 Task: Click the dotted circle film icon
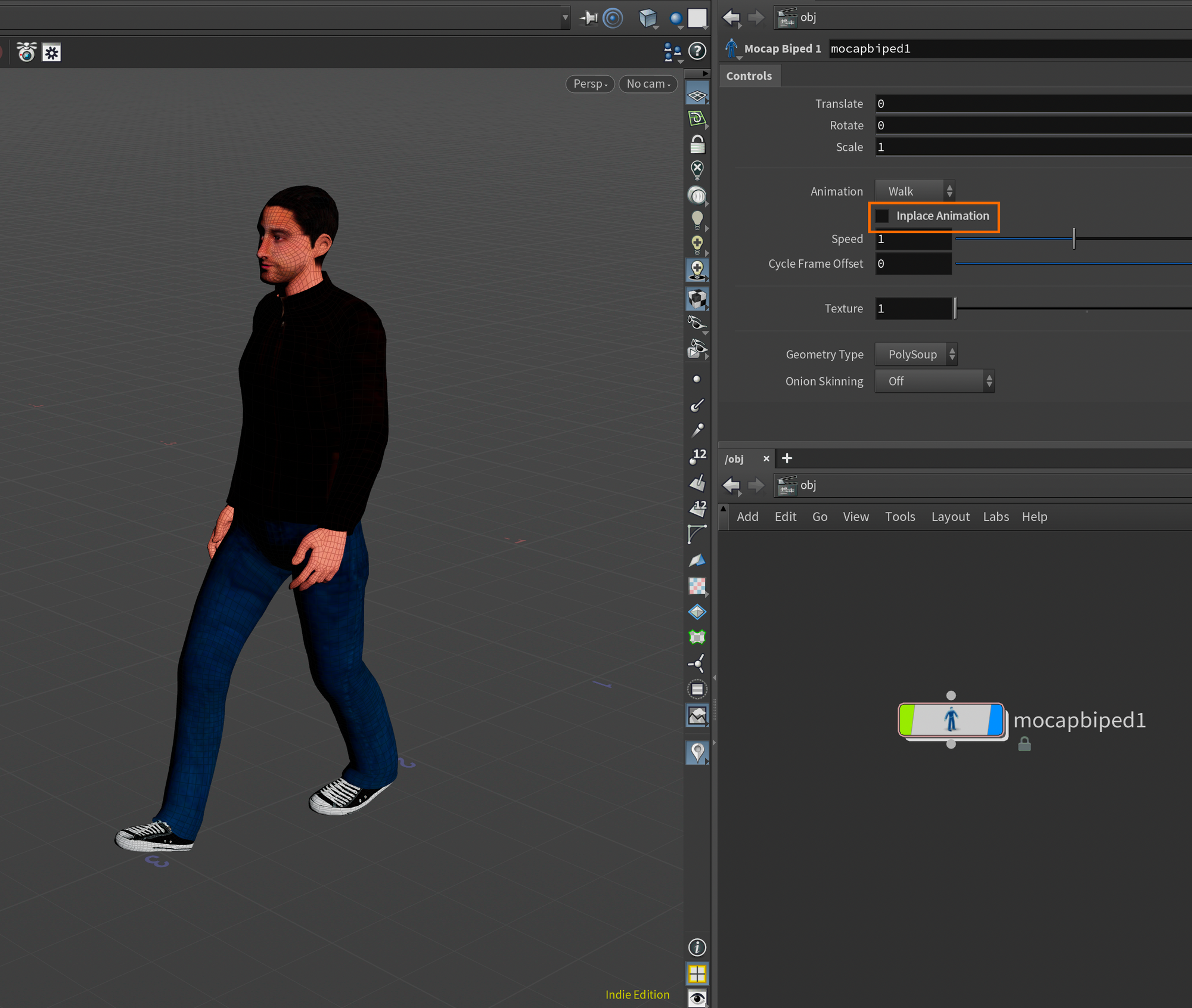pos(697,690)
